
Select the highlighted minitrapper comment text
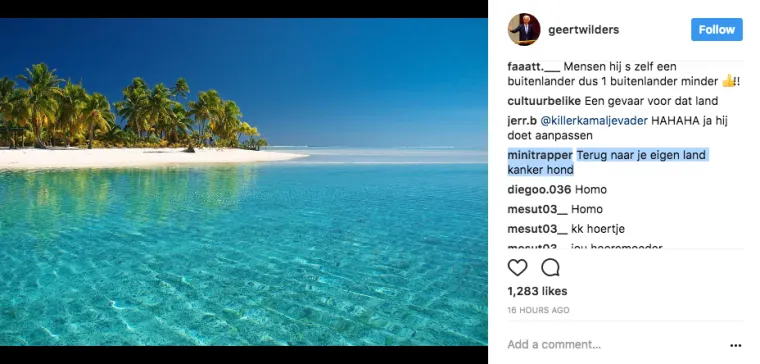608,162
